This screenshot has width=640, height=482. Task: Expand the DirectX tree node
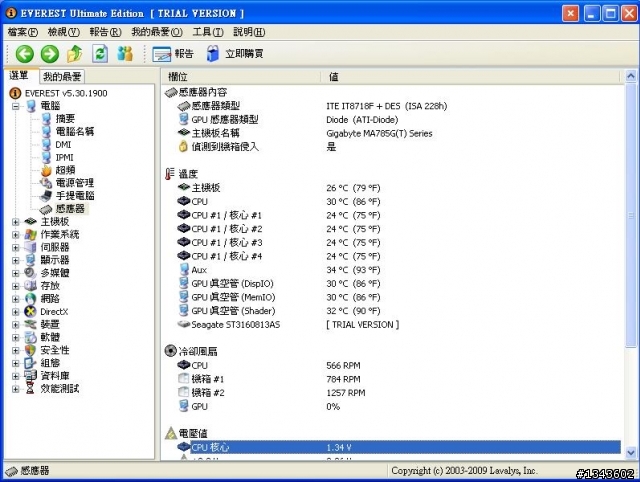pyautogui.click(x=16, y=312)
